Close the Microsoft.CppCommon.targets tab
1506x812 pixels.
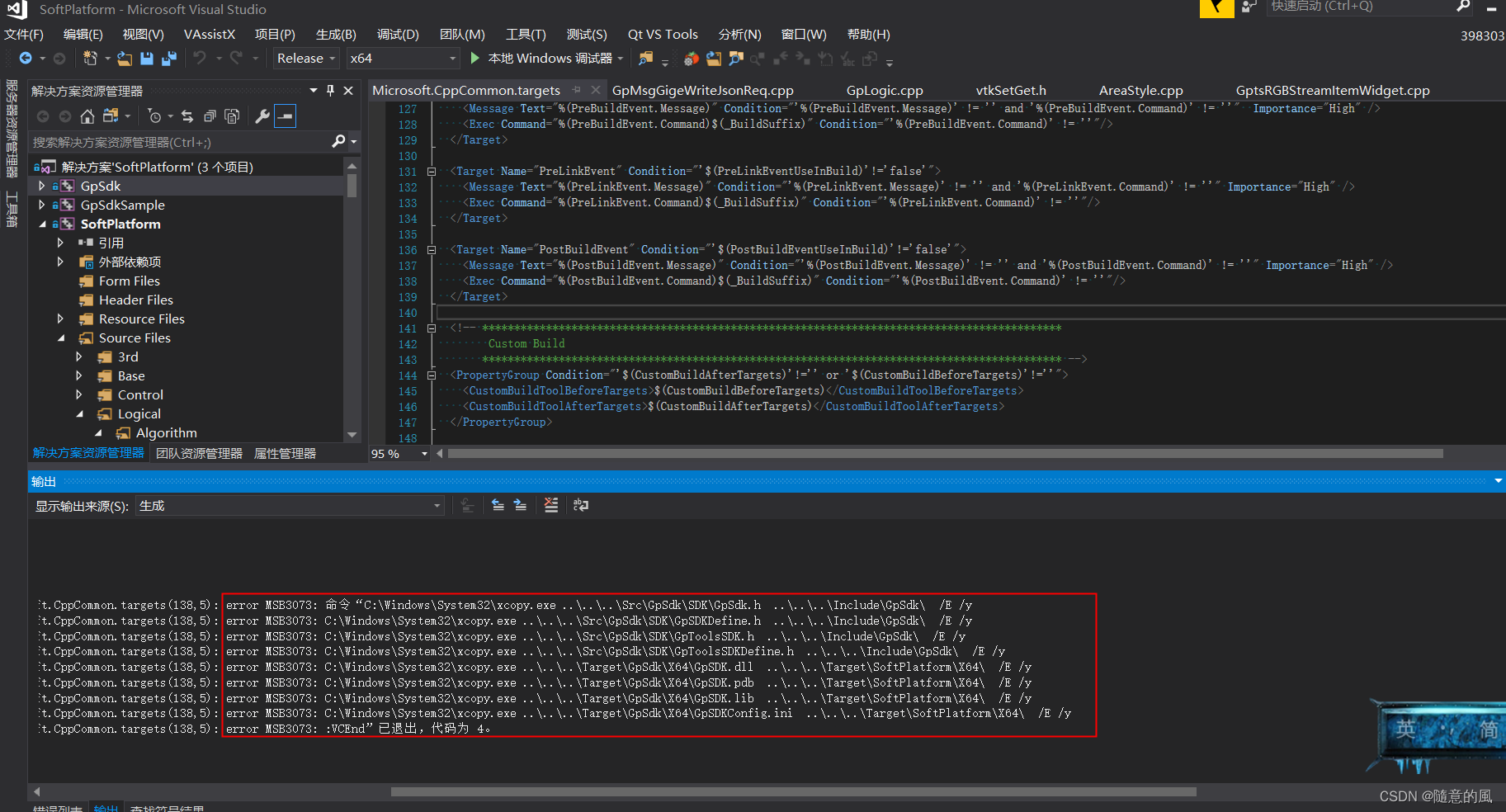[x=596, y=90]
